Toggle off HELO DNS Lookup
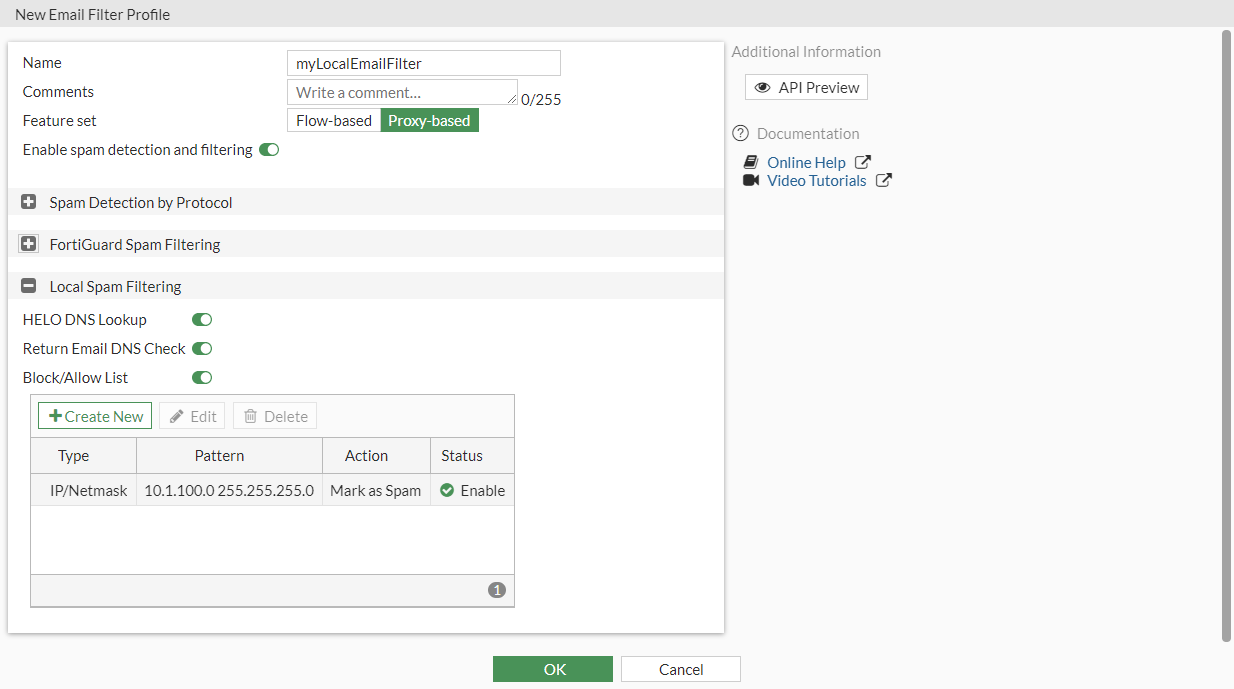 coord(201,319)
